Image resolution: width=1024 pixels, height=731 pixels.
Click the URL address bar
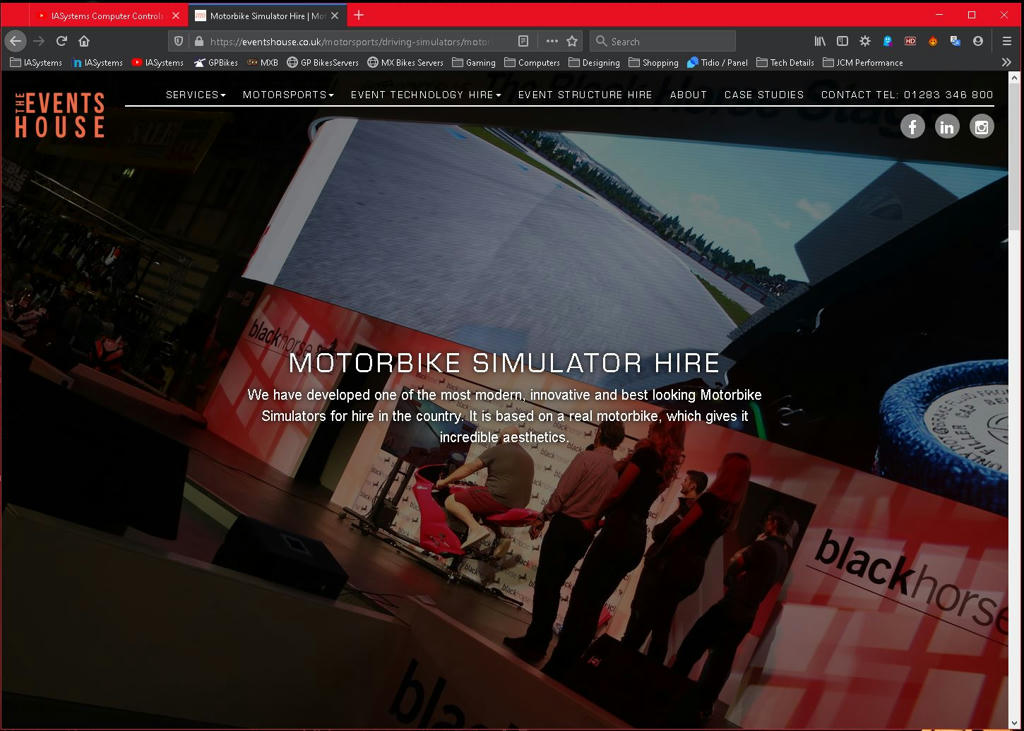(x=349, y=41)
